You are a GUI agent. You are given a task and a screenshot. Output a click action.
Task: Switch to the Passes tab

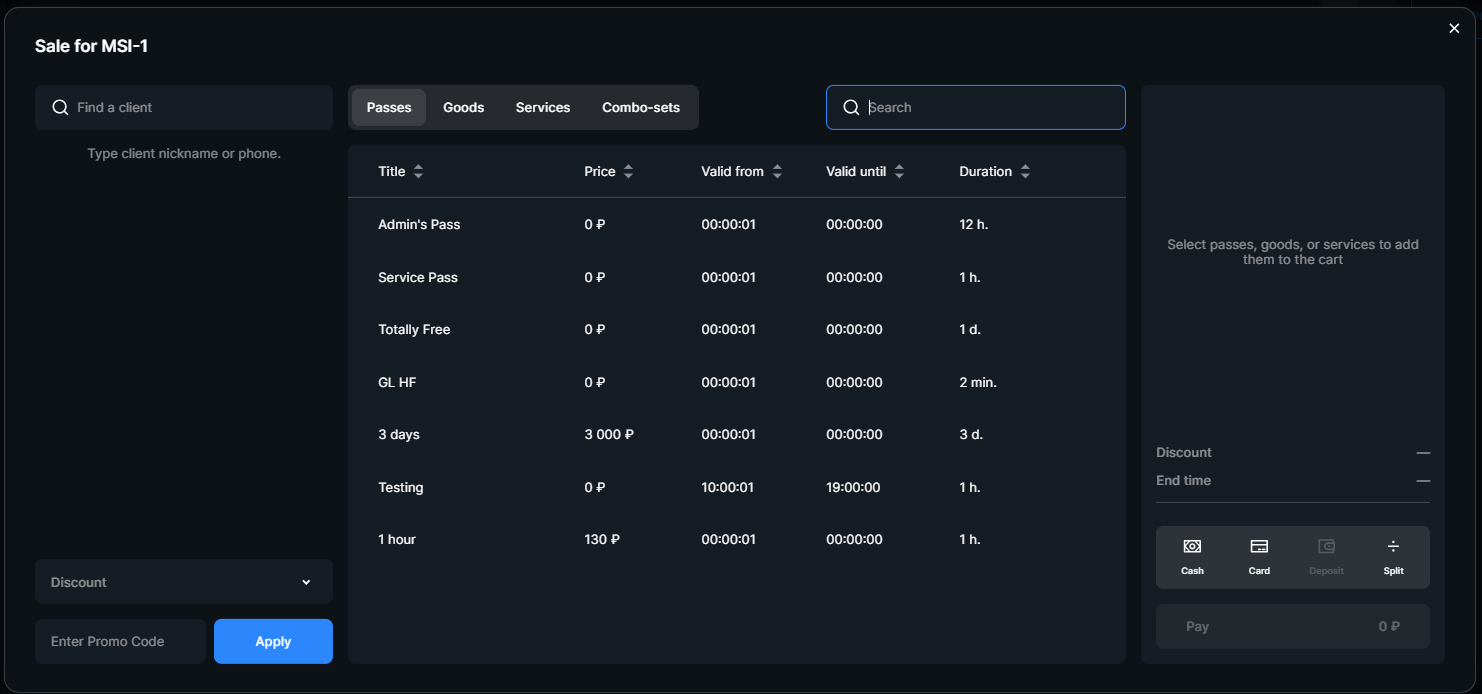[389, 107]
